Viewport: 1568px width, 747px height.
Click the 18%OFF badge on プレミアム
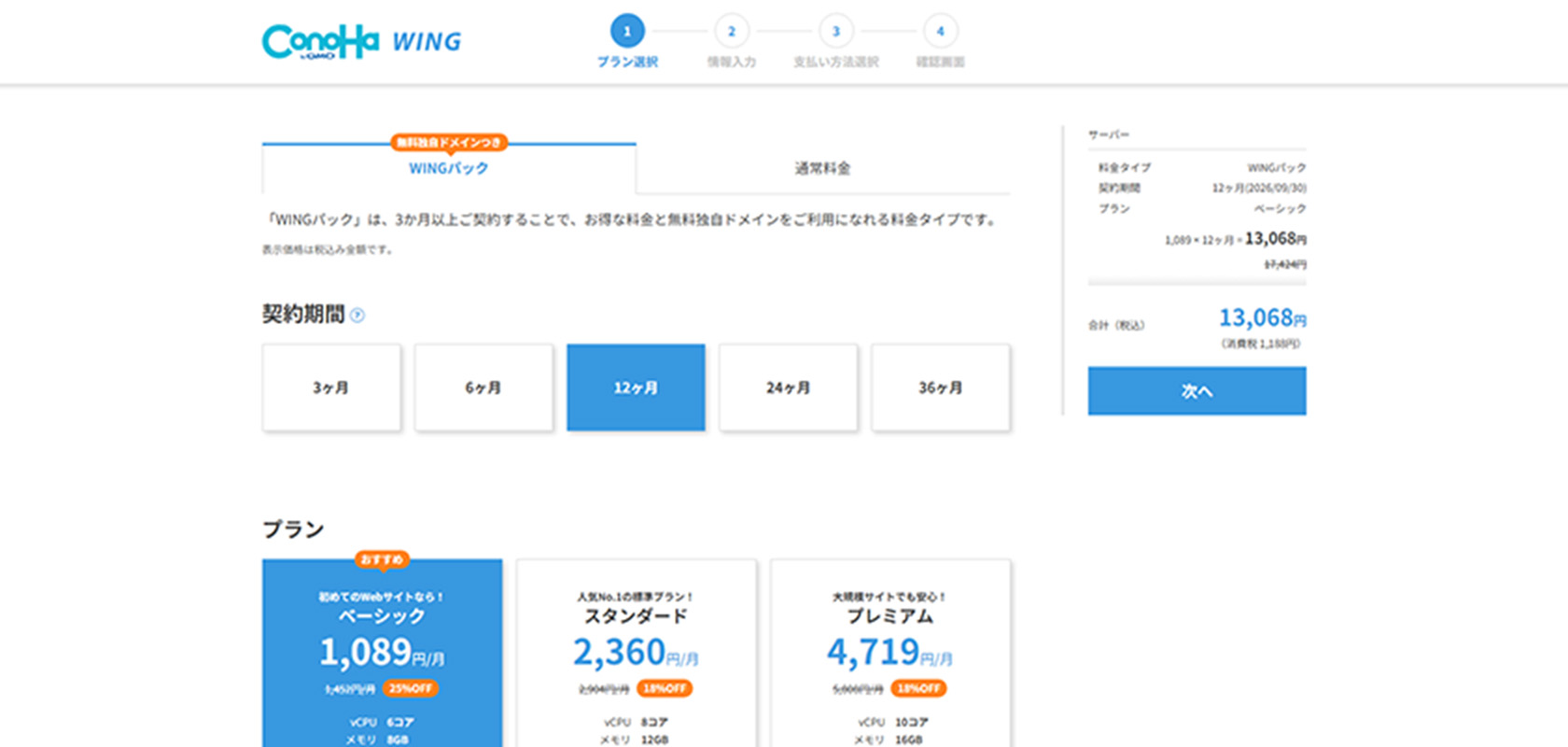tap(918, 688)
